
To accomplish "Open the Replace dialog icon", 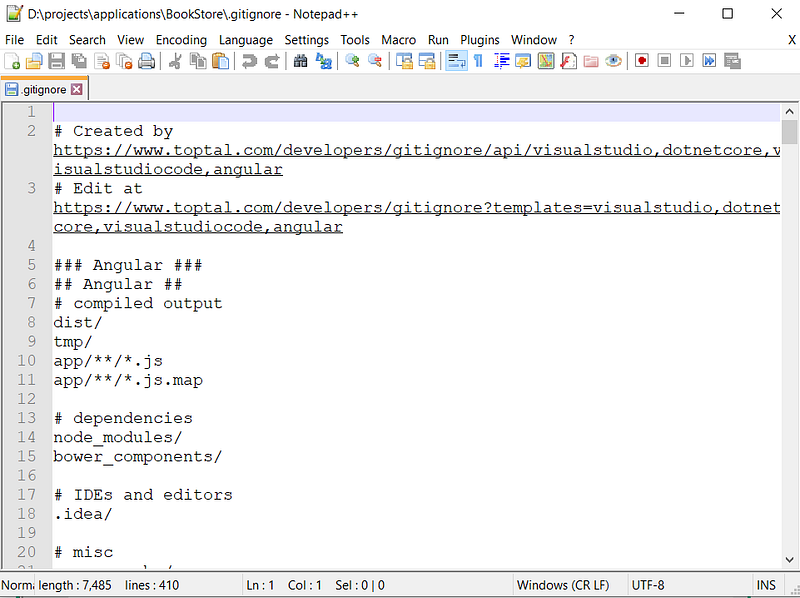I will click(x=323, y=61).
